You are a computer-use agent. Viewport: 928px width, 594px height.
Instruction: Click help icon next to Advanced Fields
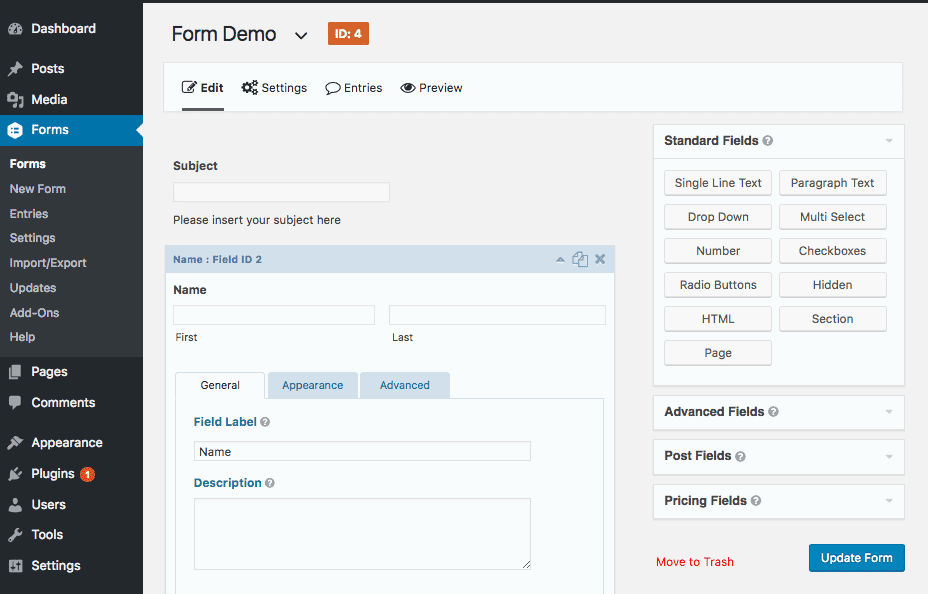773,412
